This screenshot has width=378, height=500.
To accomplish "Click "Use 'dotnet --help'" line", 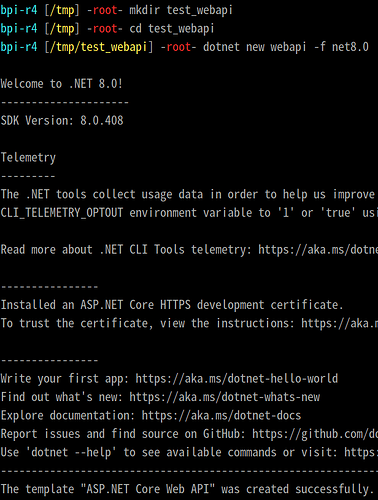I will tap(189, 452).
